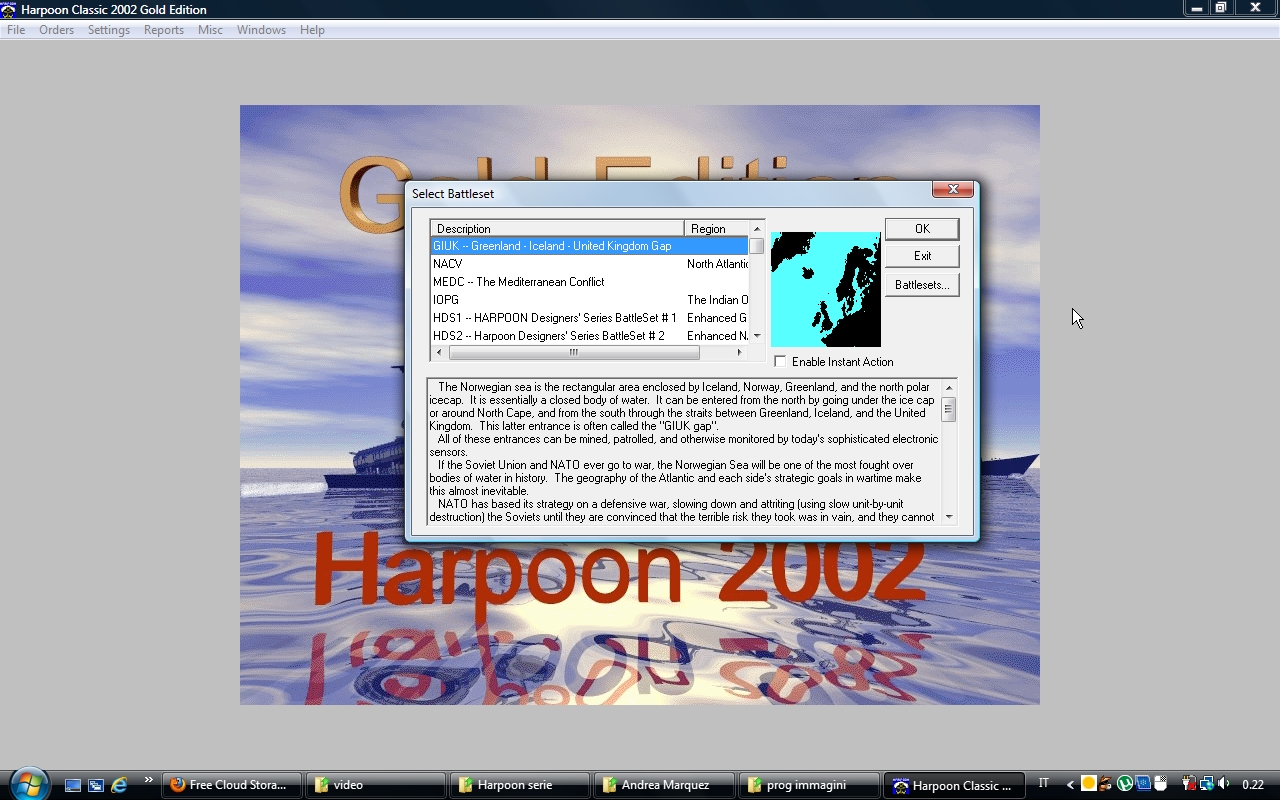Click battleset list vertical scrollbar thumb

(757, 246)
